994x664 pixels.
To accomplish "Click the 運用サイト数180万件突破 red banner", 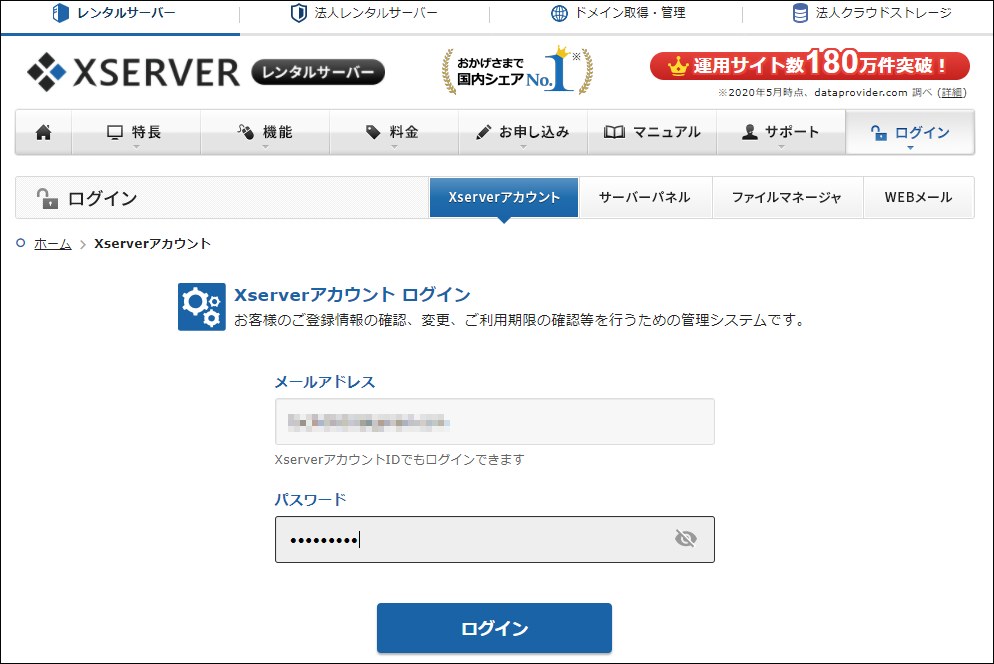I will [810, 65].
